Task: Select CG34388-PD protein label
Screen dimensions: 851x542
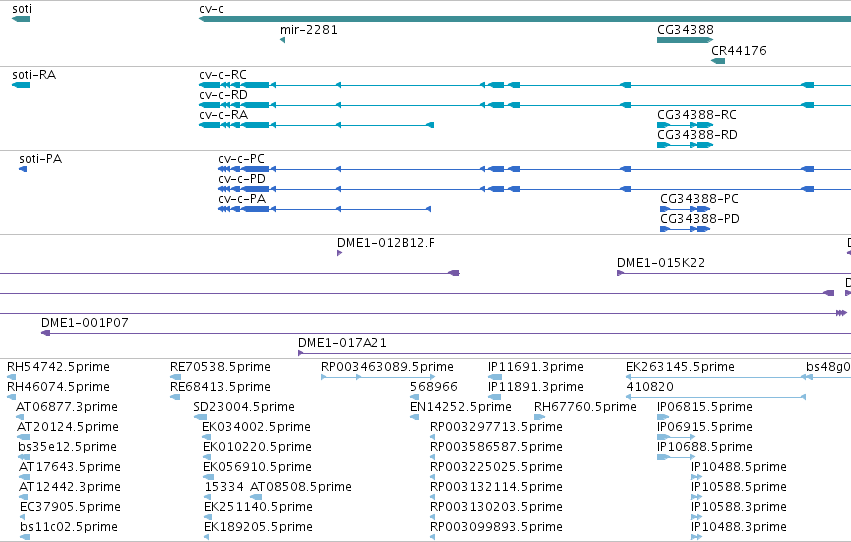Action: (x=700, y=219)
